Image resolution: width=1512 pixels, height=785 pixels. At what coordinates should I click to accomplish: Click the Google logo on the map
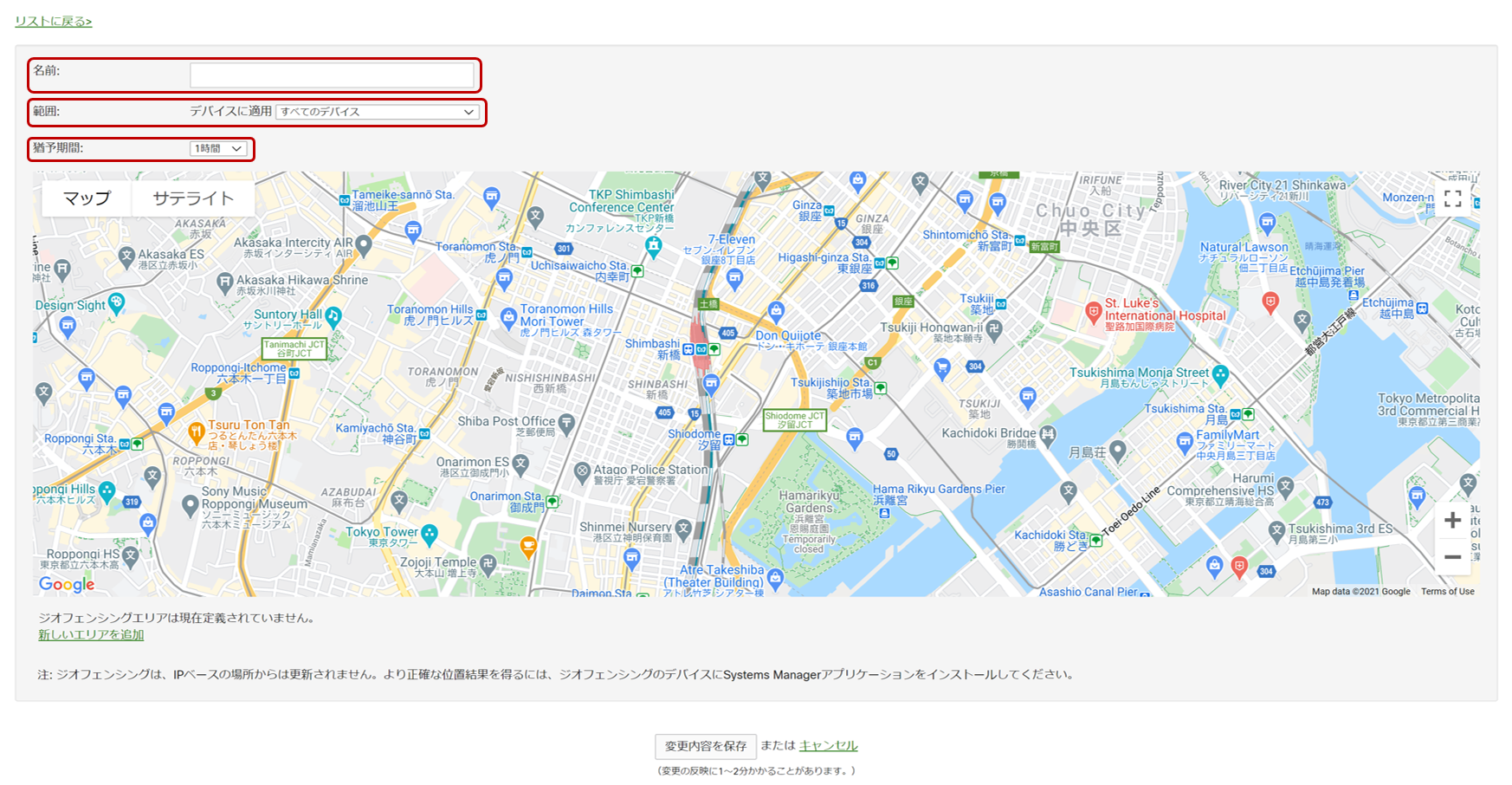point(67,585)
